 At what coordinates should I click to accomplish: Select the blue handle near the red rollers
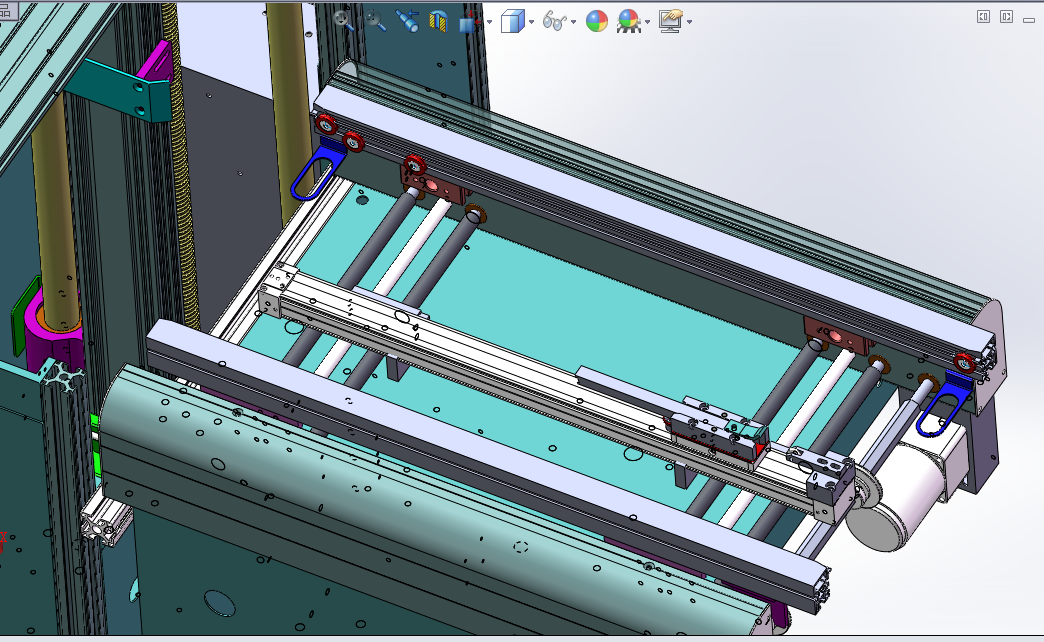click(318, 168)
